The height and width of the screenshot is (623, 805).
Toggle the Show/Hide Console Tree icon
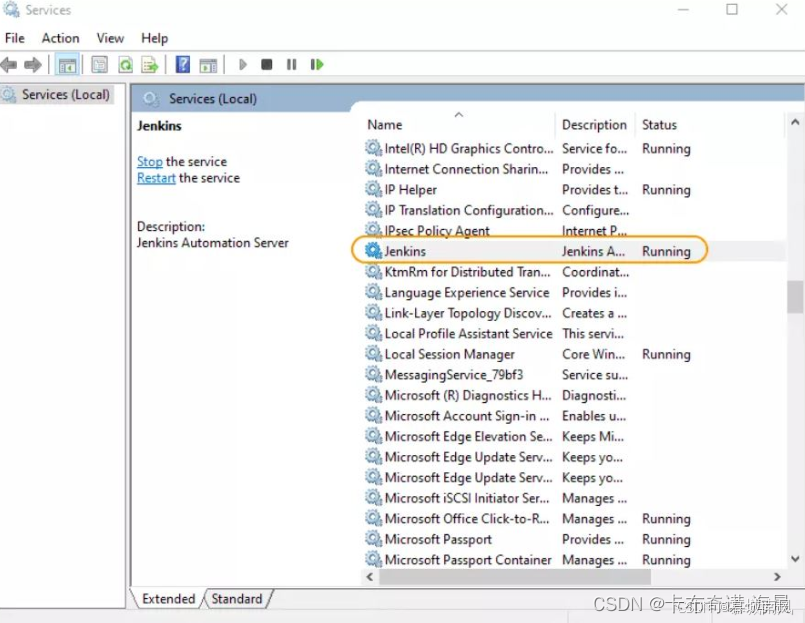[67, 65]
